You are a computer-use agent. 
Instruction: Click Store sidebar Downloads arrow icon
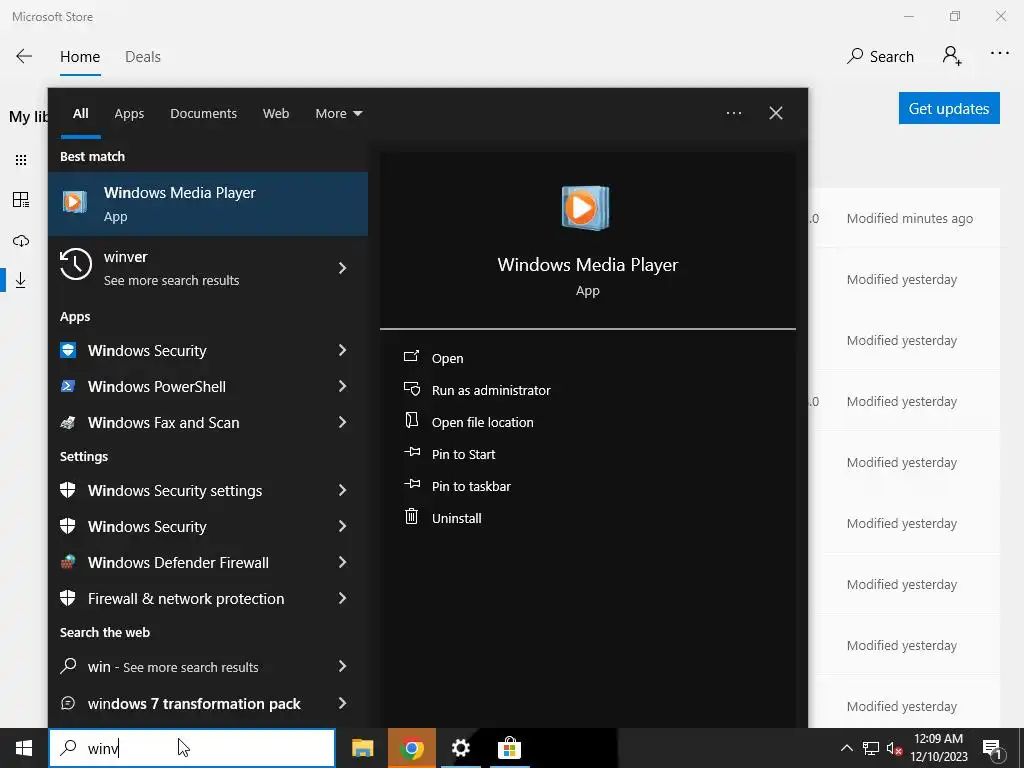(21, 280)
